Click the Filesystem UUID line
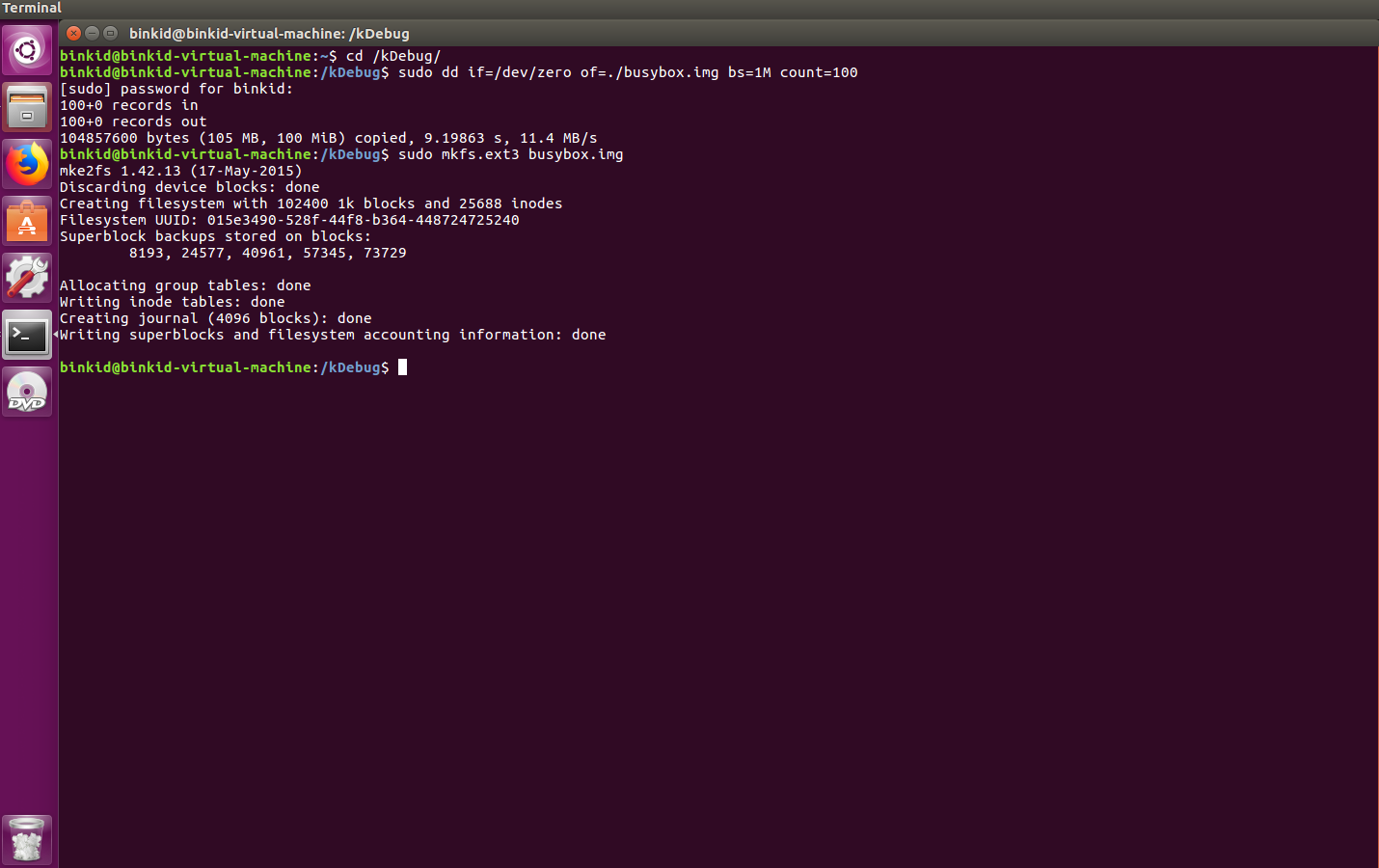The width and height of the screenshot is (1379, 868). click(x=289, y=220)
